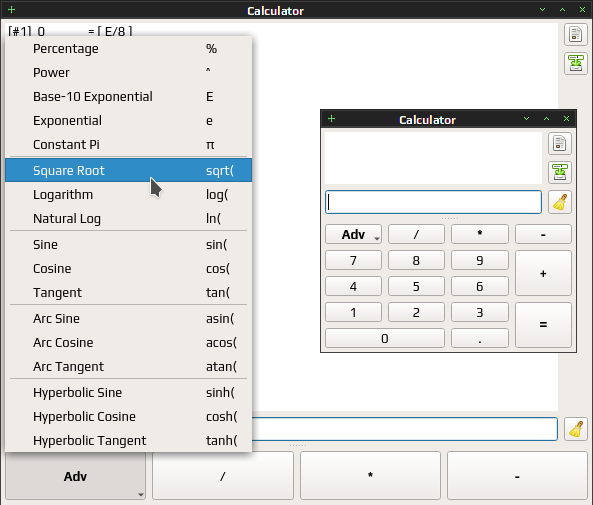Pick Base-10 Exponential menu item
The image size is (593, 505).
128,96
